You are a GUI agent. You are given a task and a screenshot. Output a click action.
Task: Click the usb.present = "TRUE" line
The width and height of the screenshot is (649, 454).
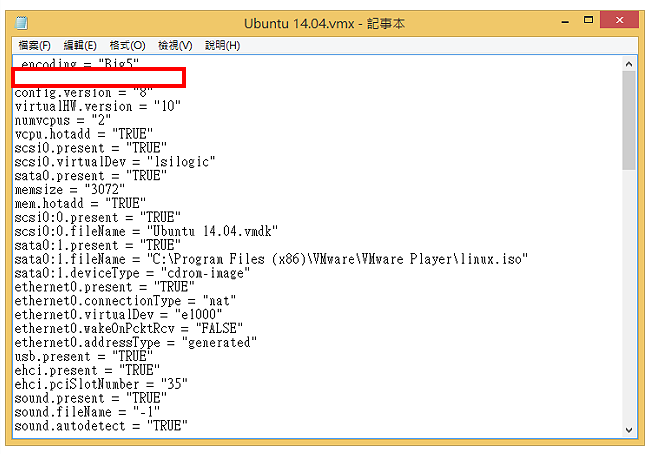pos(84,356)
